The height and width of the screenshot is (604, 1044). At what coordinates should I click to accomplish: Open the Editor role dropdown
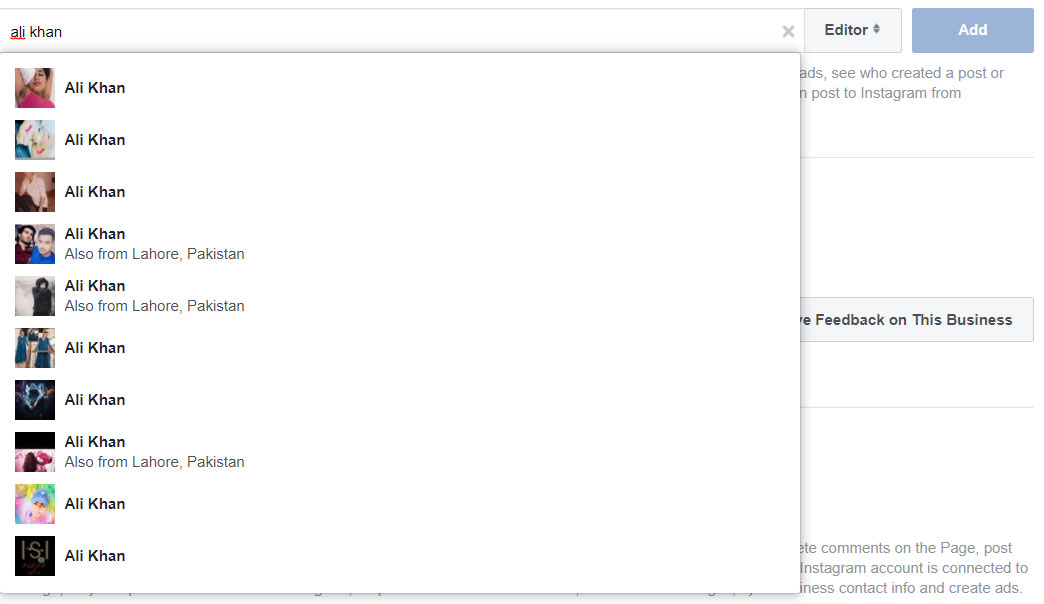point(852,30)
